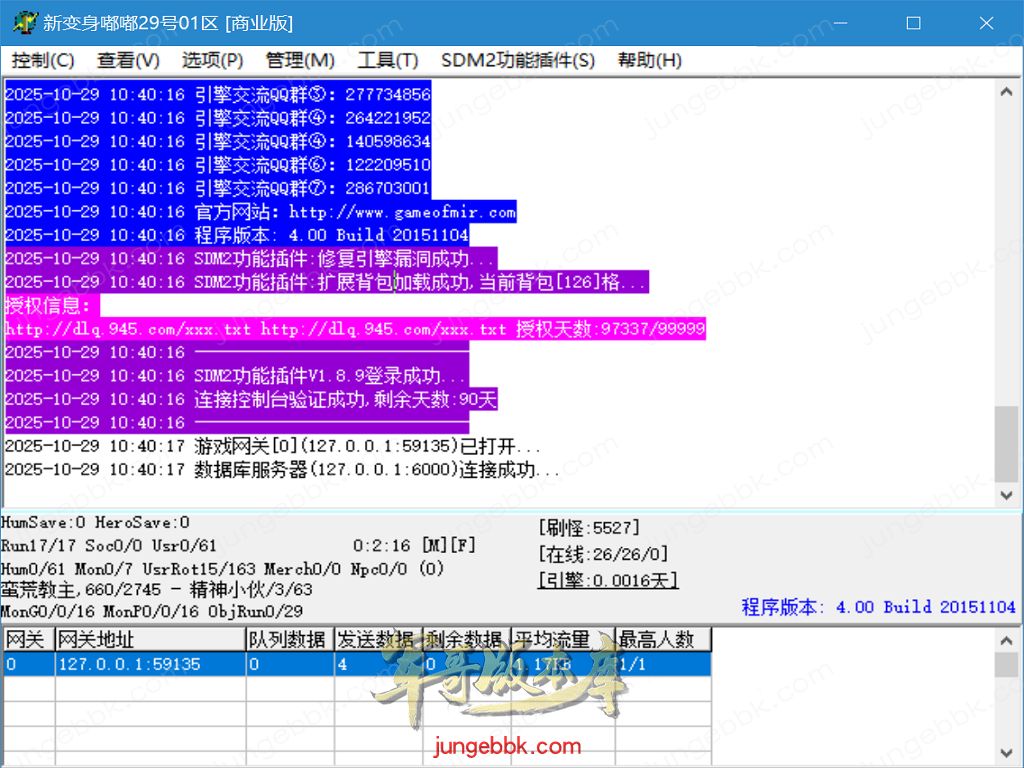Click the 网关 column header

pos(27,639)
